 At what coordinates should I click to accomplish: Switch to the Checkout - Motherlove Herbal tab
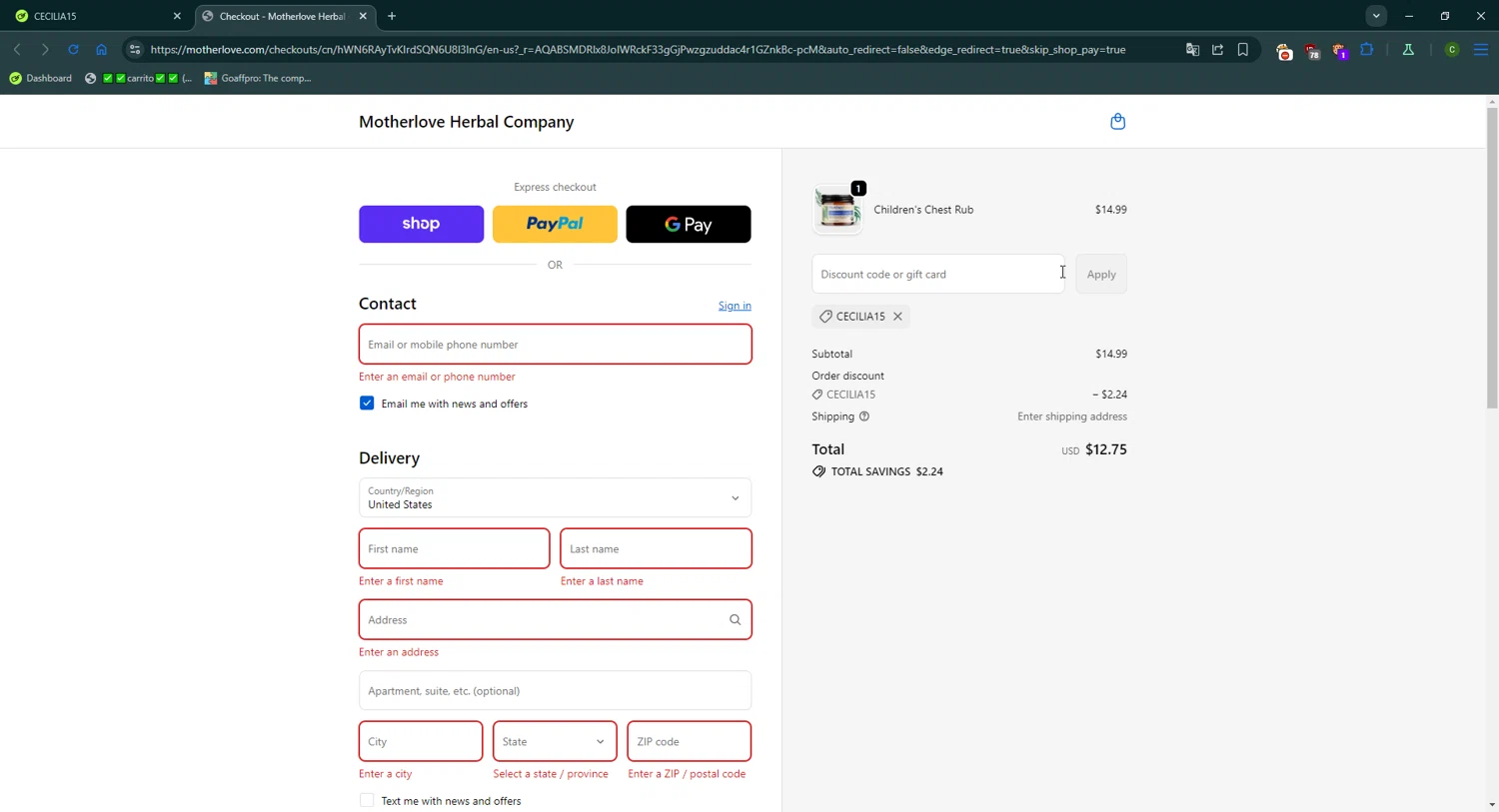point(283,16)
